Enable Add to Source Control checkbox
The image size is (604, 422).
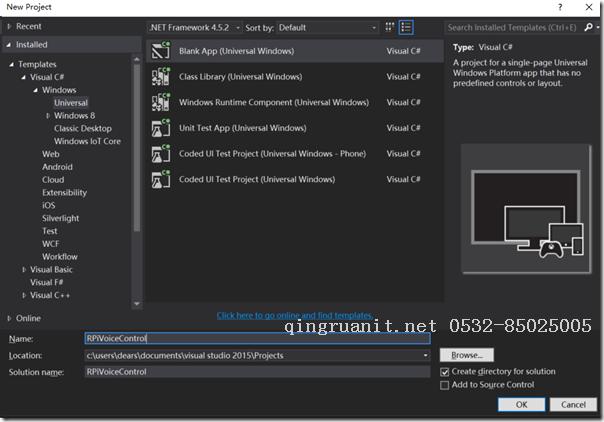tap(445, 385)
